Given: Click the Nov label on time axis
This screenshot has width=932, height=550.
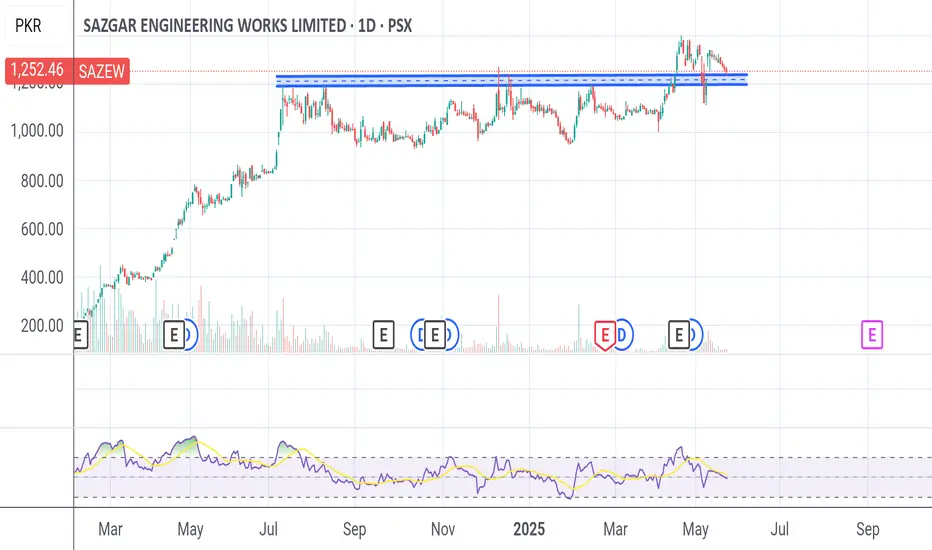Looking at the screenshot, I should coord(443,529).
